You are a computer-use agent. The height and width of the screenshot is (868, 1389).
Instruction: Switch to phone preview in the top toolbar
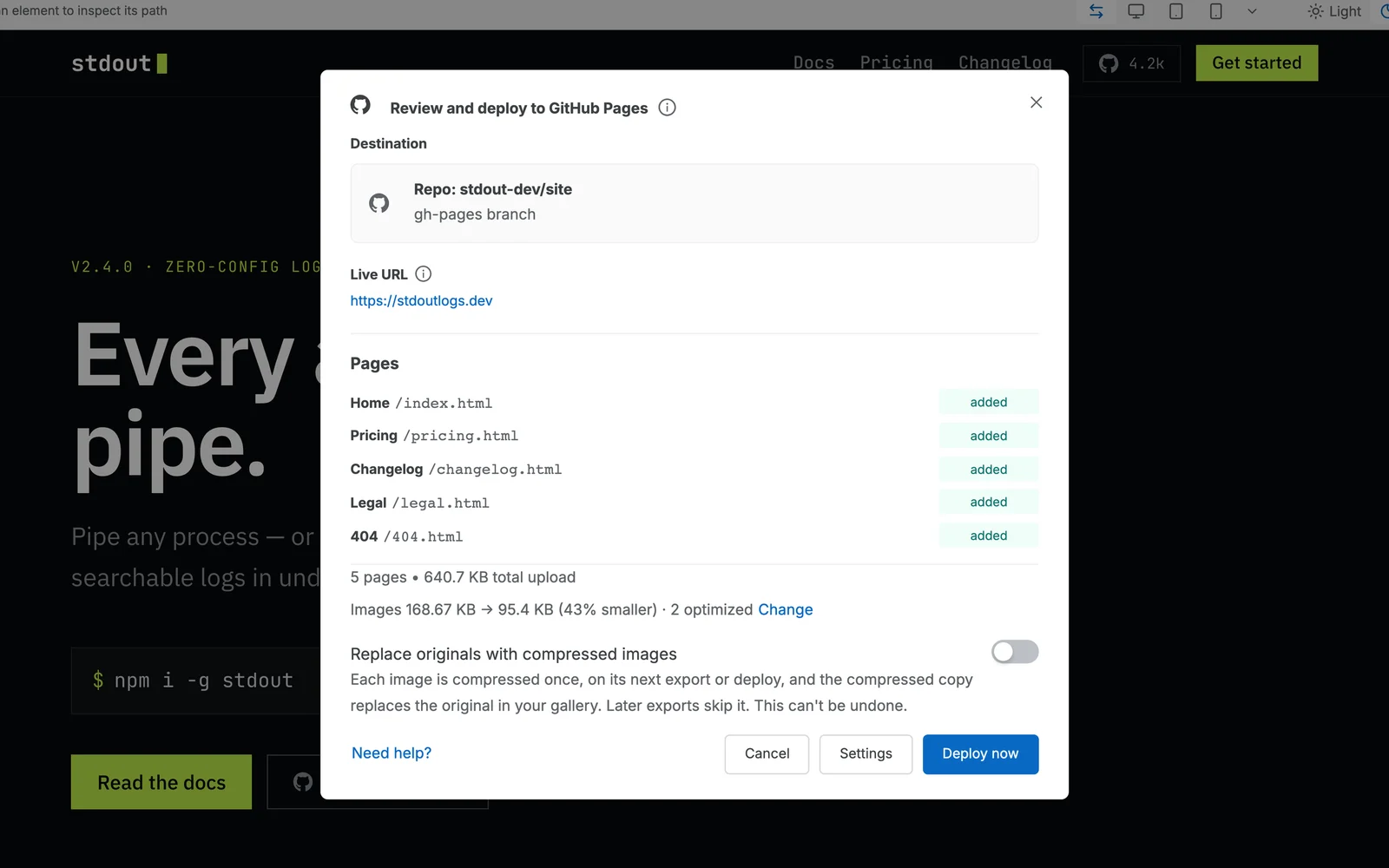pyautogui.click(x=1216, y=11)
